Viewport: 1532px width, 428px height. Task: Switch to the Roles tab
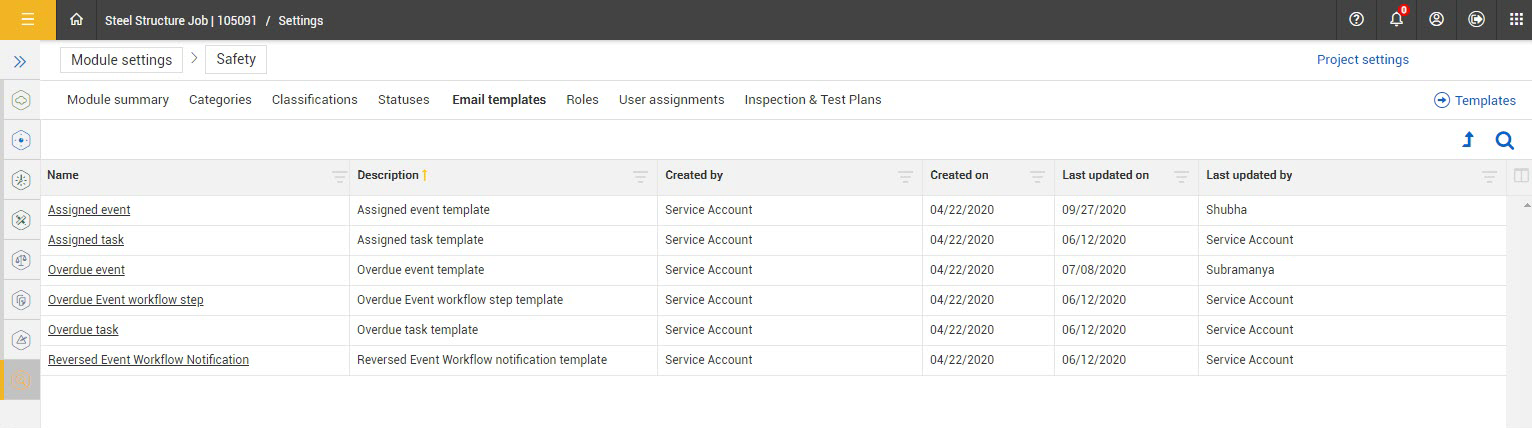click(582, 100)
